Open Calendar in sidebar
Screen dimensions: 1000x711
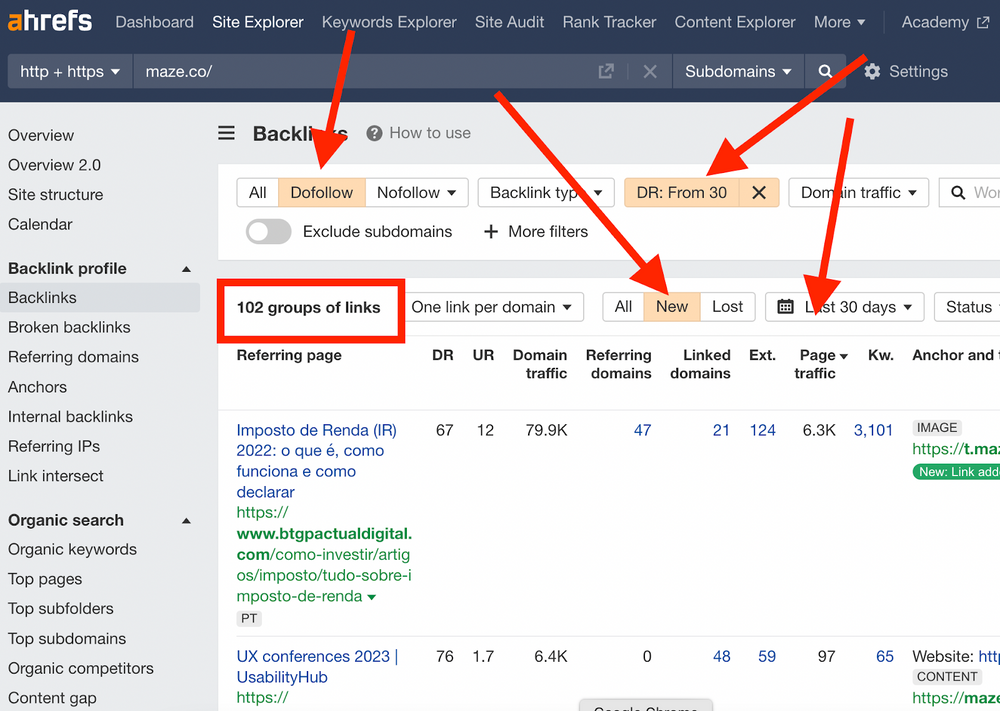click(x=40, y=224)
